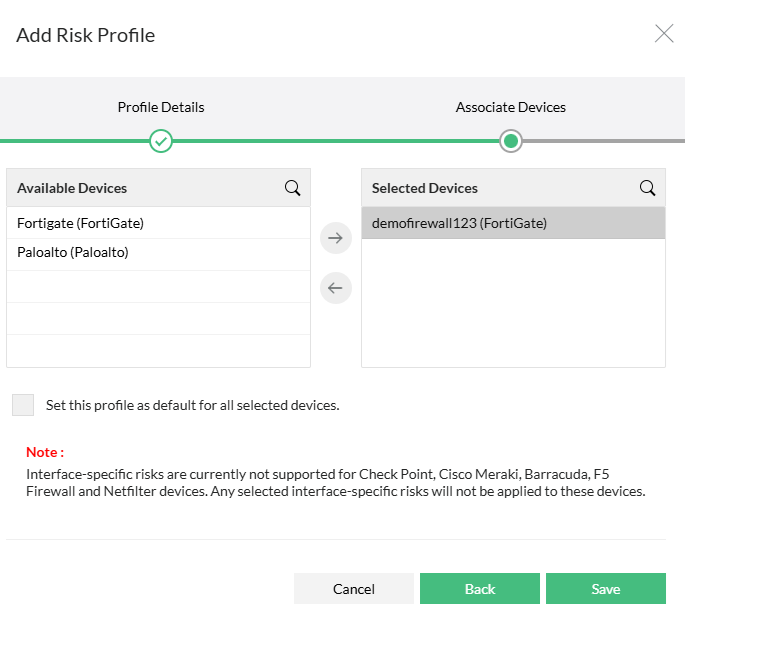
Task: Save the risk profile
Action: [x=606, y=589]
